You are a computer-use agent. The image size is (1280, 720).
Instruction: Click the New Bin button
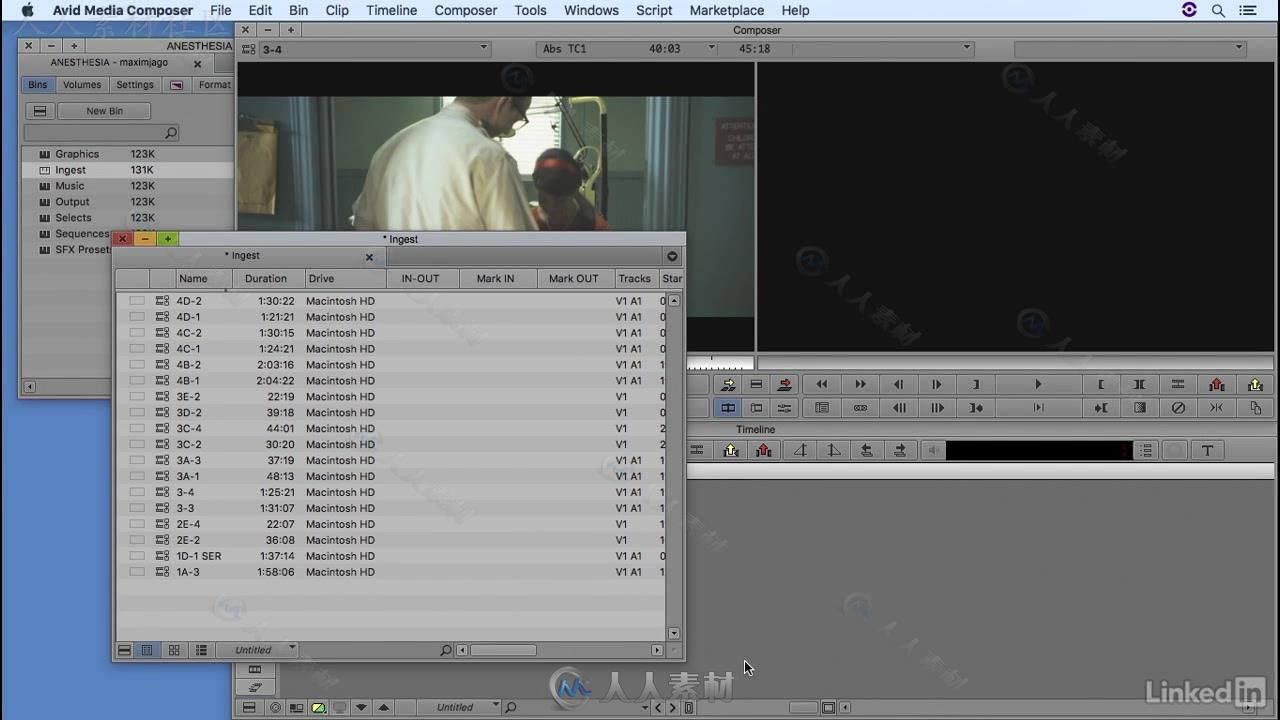(104, 111)
